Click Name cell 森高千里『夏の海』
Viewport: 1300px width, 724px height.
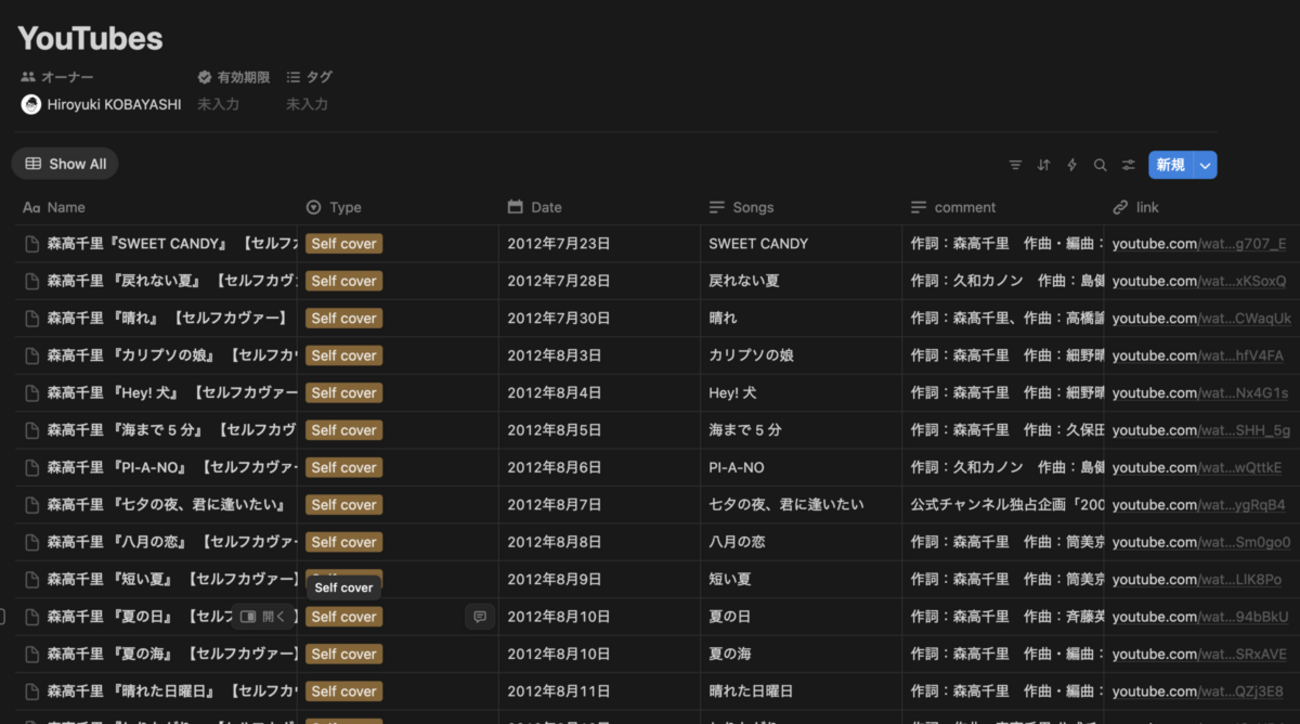pos(158,654)
